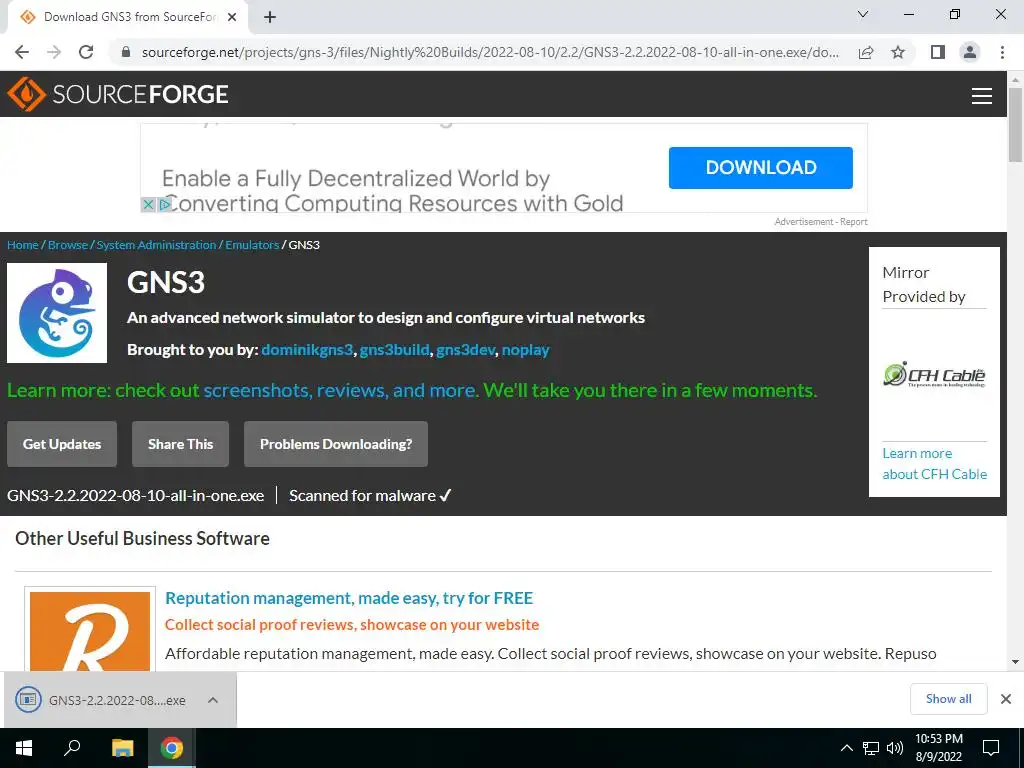Image resolution: width=1024 pixels, height=768 pixels.
Task: Open notification center icon
Action: point(991,748)
